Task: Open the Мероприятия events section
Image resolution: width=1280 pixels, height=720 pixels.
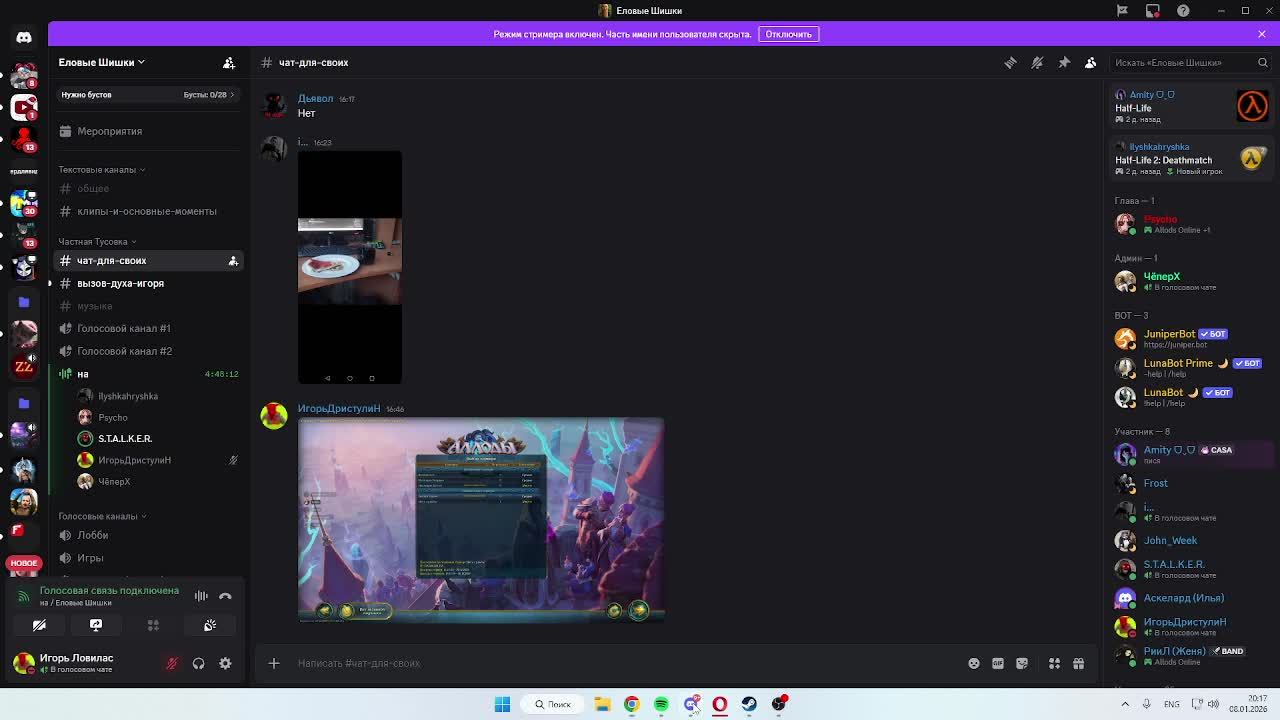Action: point(150,131)
